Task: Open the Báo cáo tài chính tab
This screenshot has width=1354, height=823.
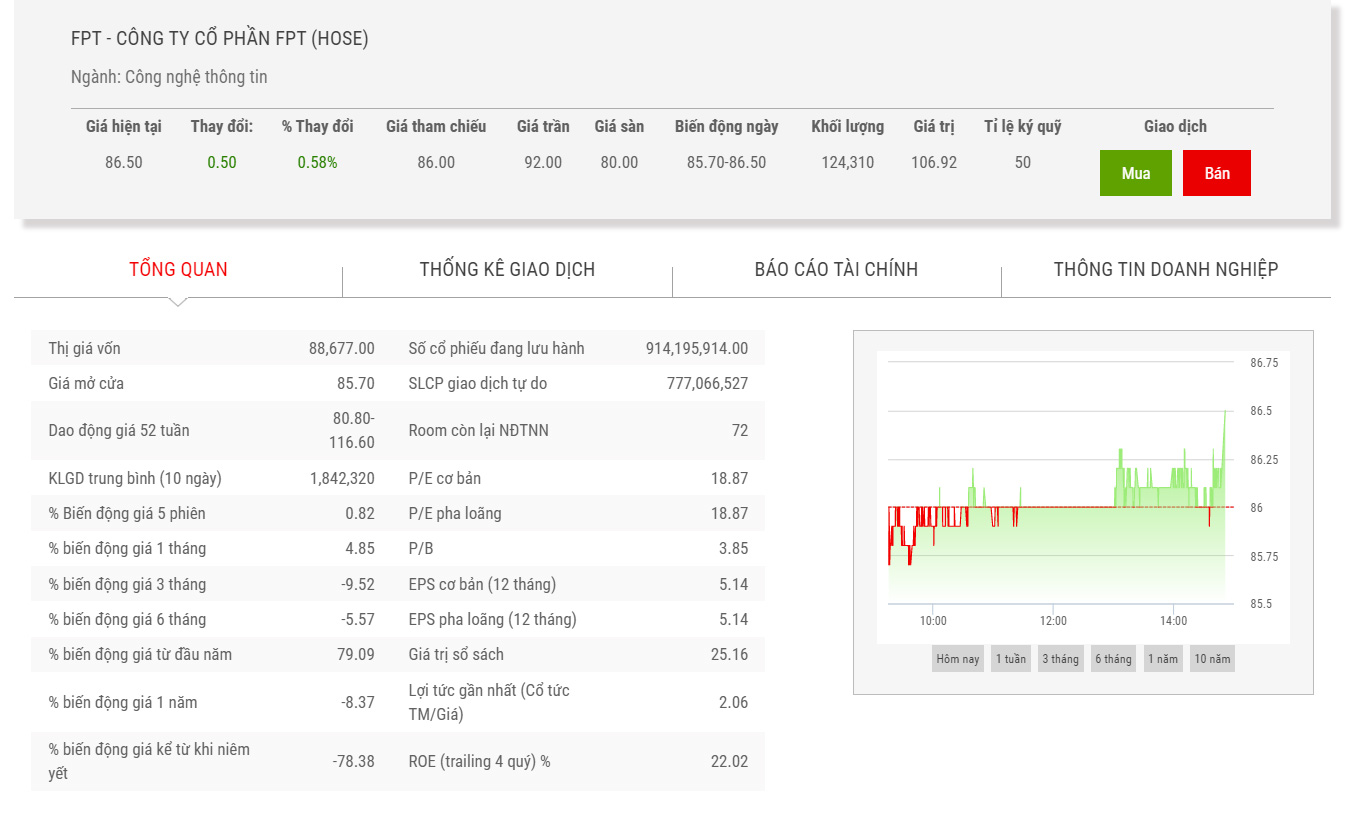Action: click(836, 269)
